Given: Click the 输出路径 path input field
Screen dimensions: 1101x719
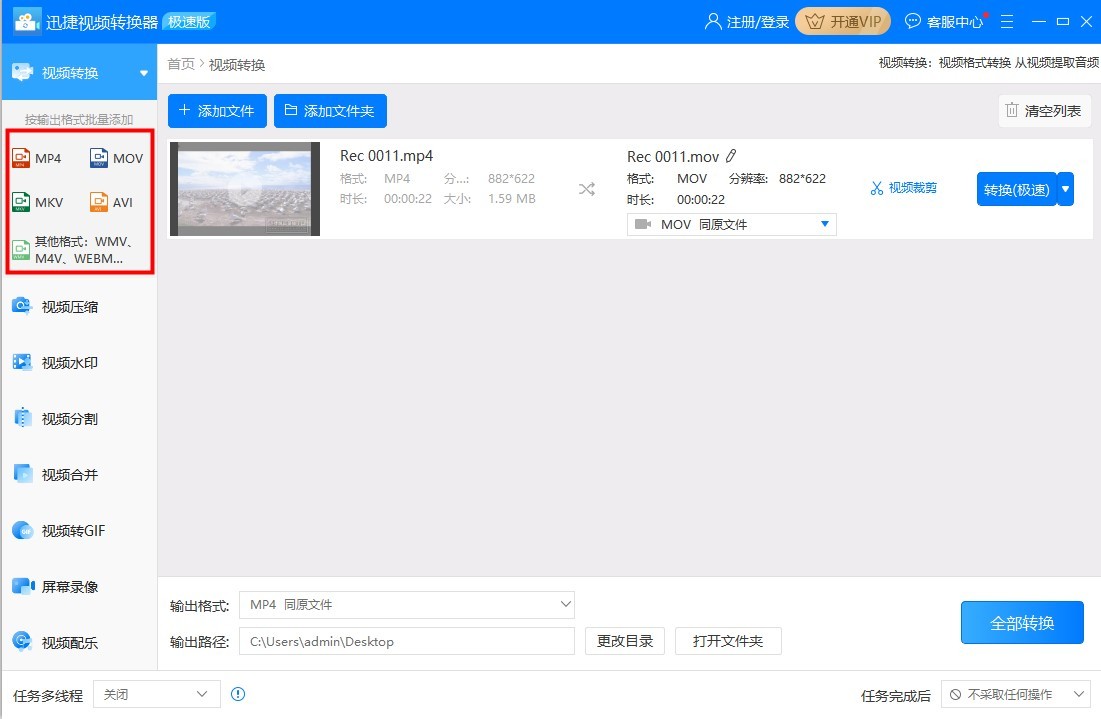Looking at the screenshot, I should point(406,641).
